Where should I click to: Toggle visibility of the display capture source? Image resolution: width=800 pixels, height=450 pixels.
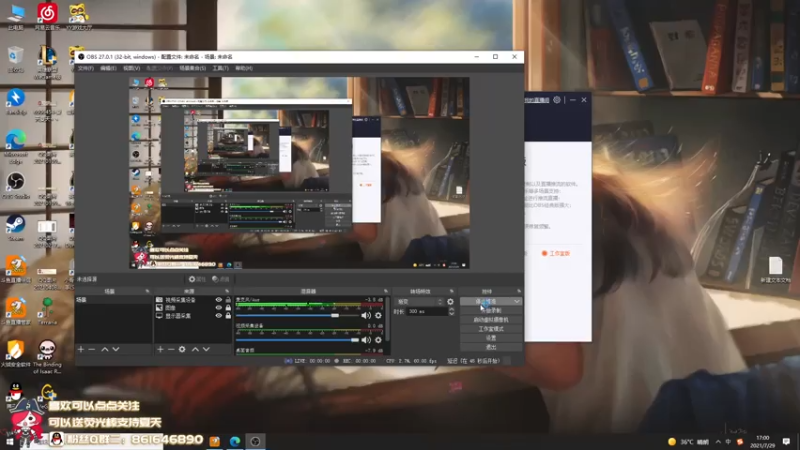(219, 316)
